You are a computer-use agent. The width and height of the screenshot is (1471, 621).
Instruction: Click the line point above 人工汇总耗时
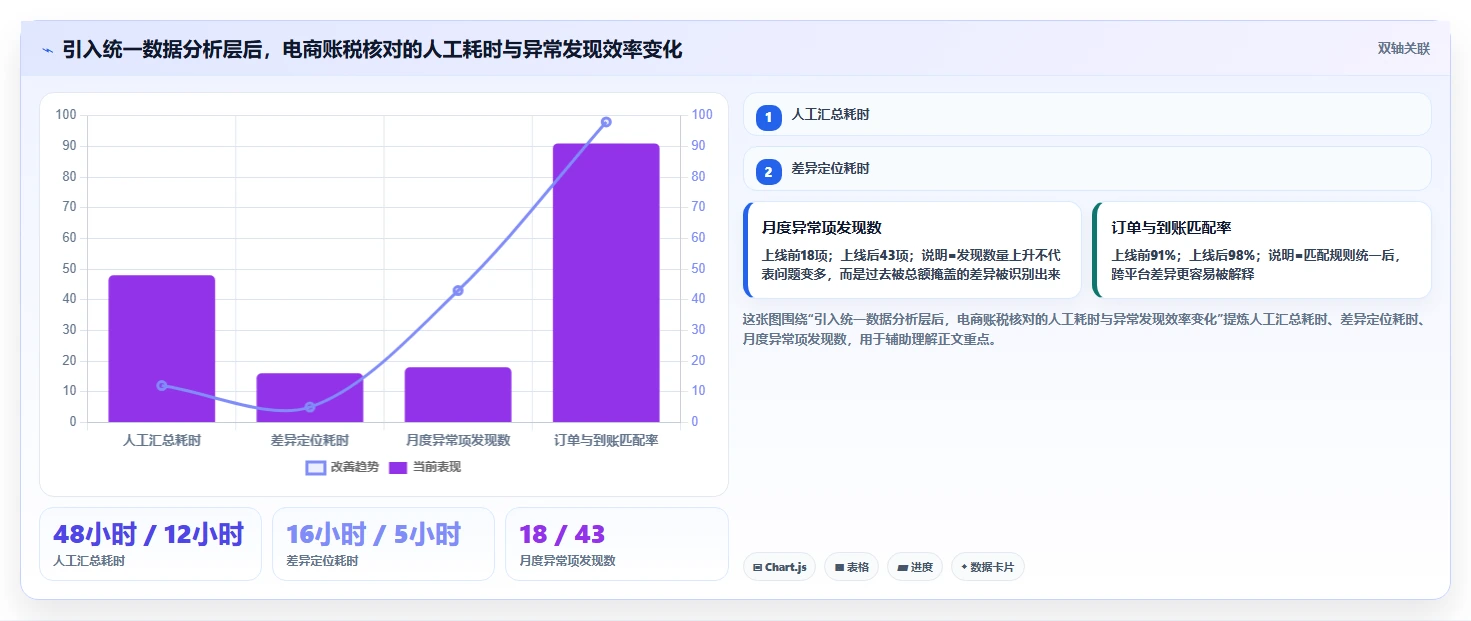162,385
